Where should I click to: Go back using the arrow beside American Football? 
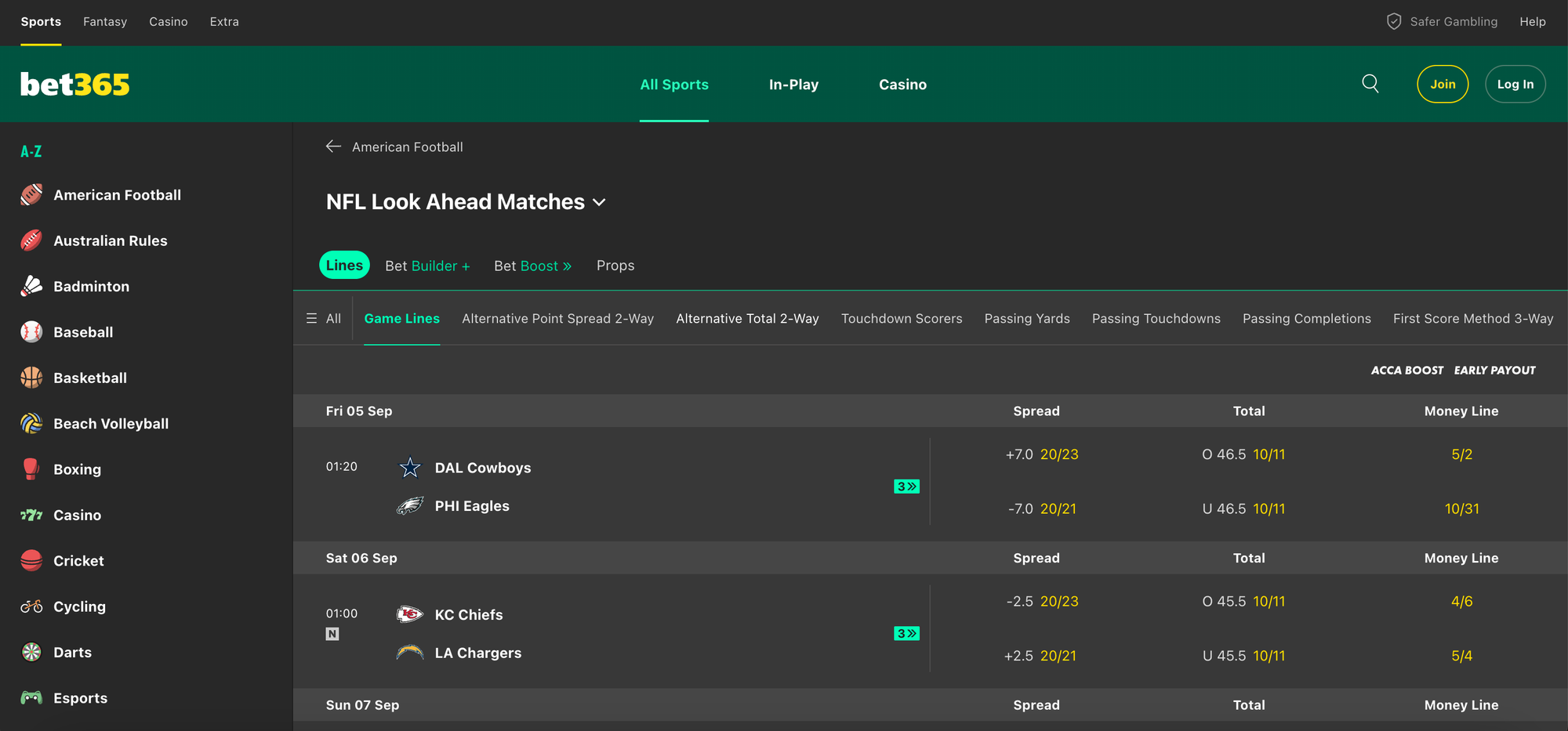click(x=333, y=147)
